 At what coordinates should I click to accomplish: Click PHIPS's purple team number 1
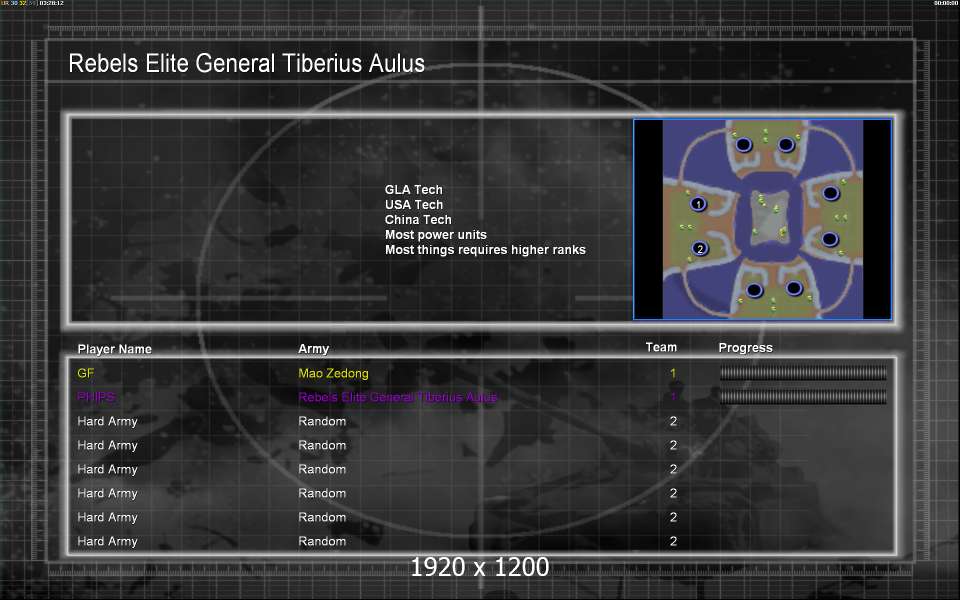tap(673, 397)
